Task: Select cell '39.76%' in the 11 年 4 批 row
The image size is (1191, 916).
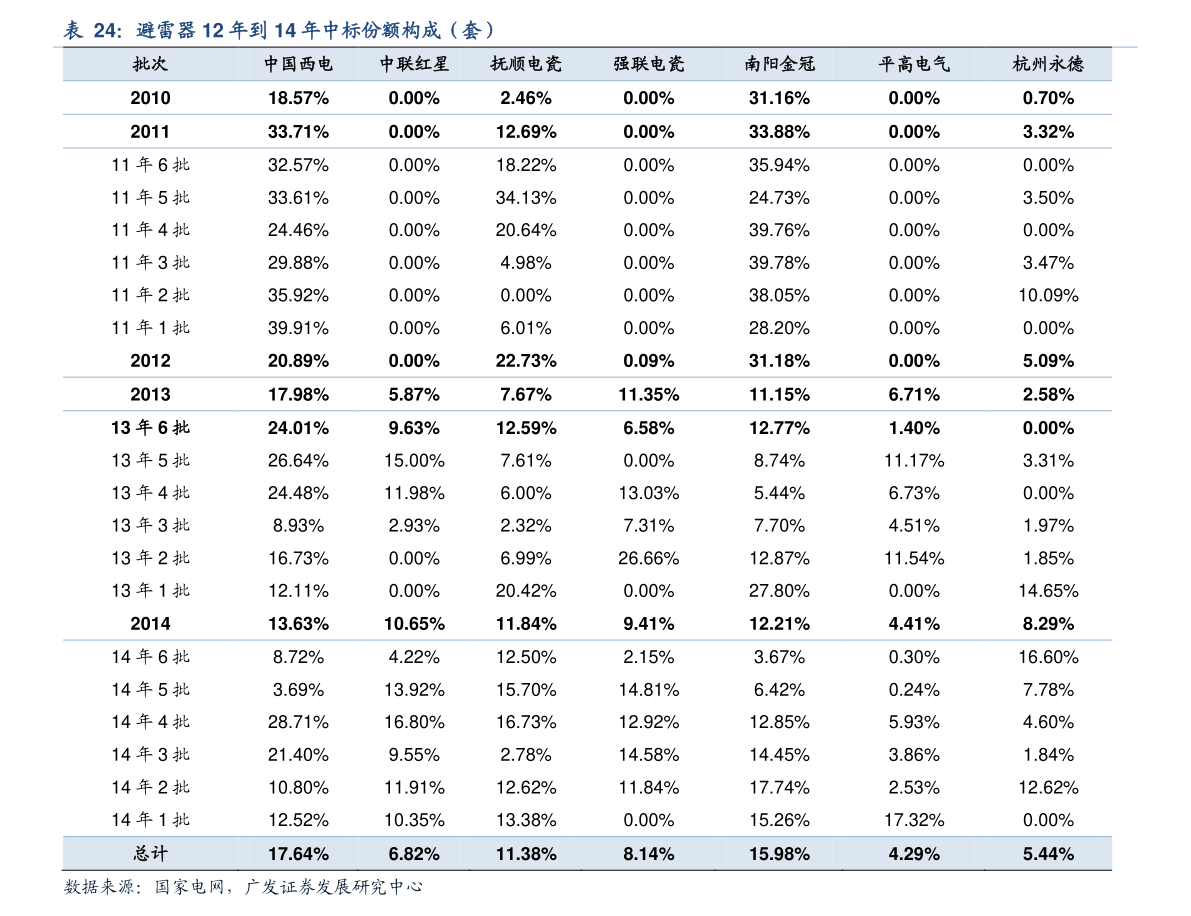Action: pos(779,230)
